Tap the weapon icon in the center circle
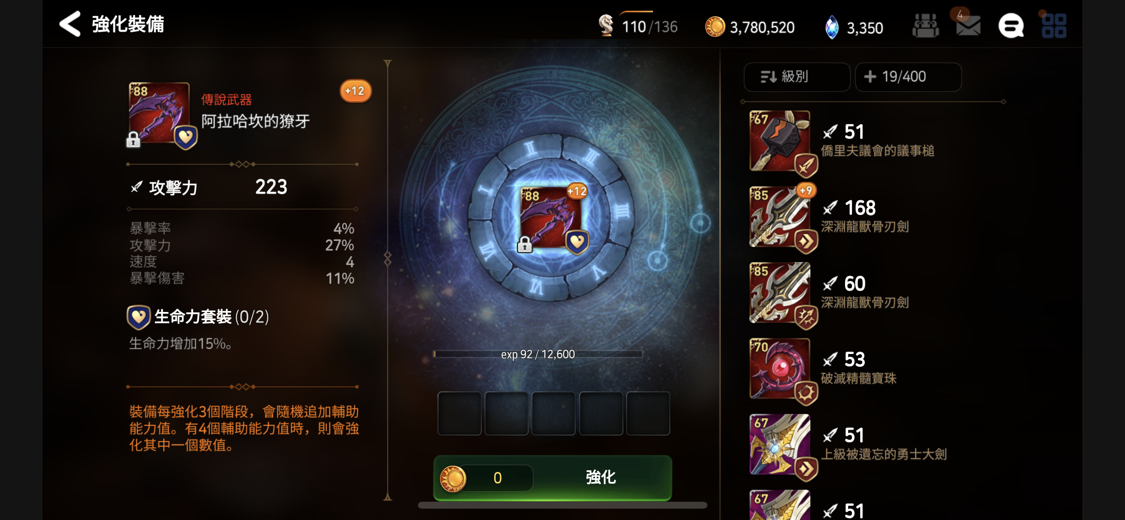 coord(552,219)
